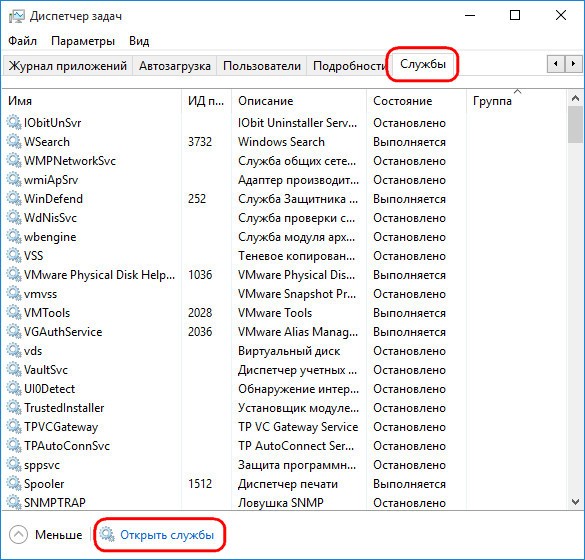The width and height of the screenshot is (585, 560).
Task: Select the wbengine service name
Action: 50,237
